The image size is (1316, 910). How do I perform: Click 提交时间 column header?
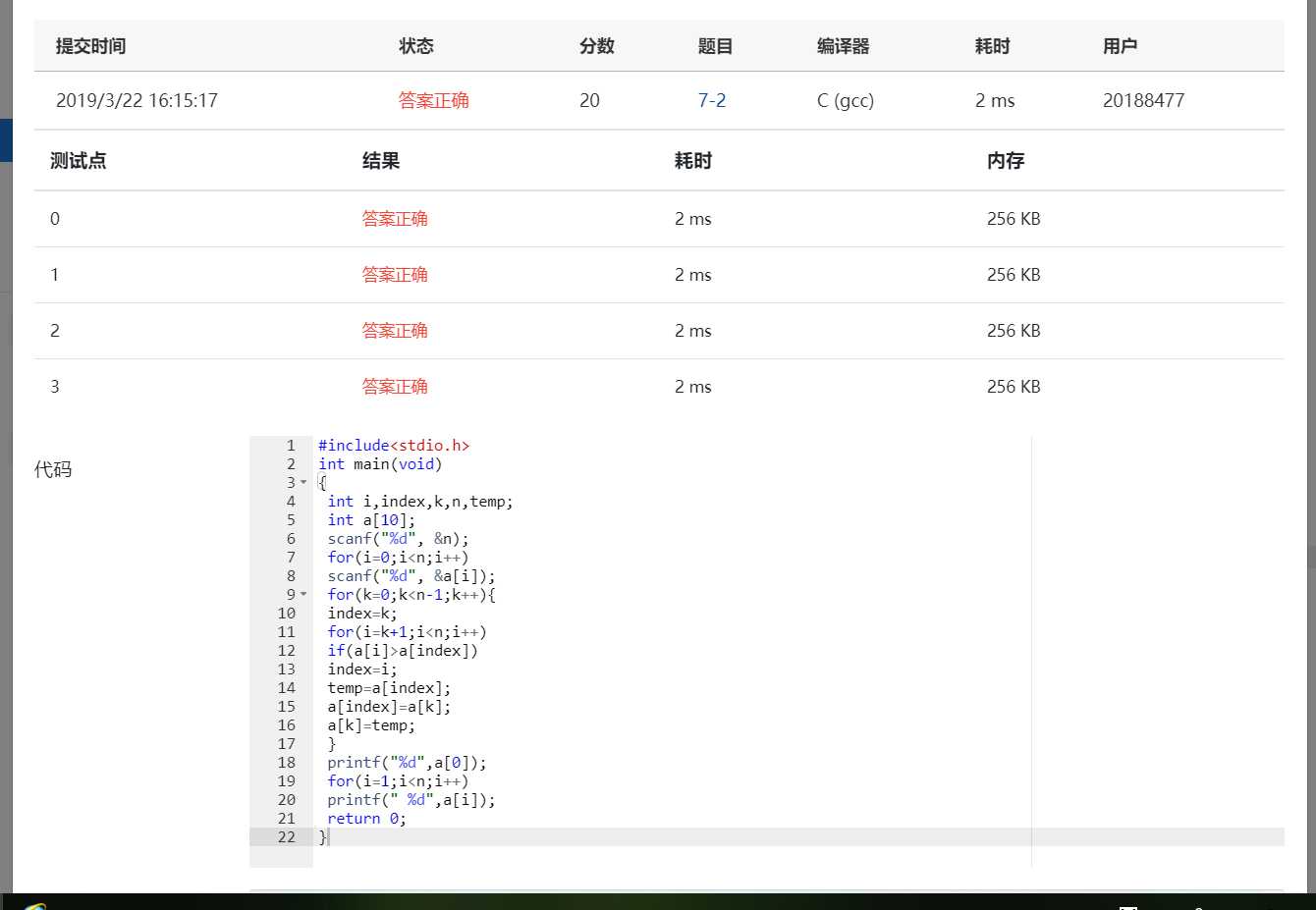click(x=90, y=46)
